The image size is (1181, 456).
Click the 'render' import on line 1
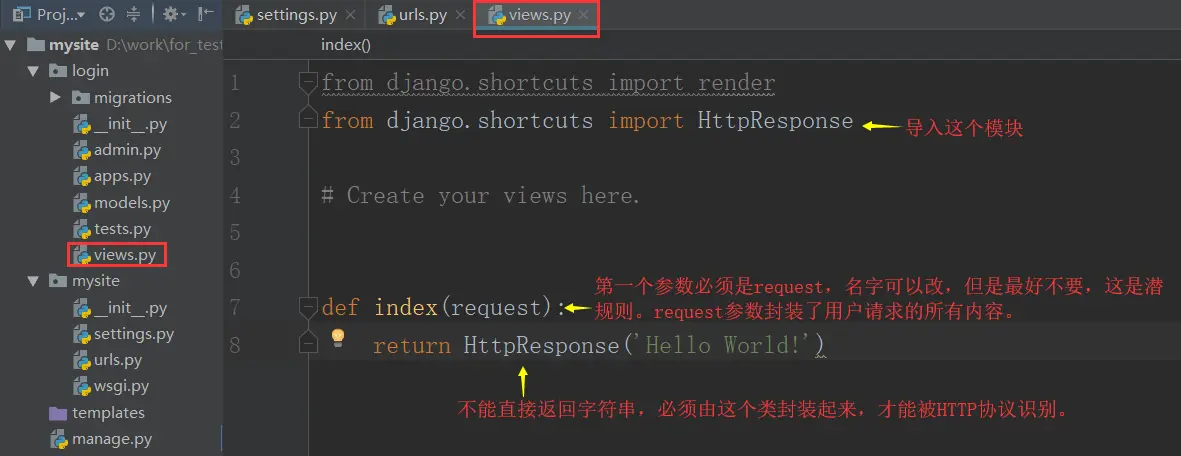point(736,83)
